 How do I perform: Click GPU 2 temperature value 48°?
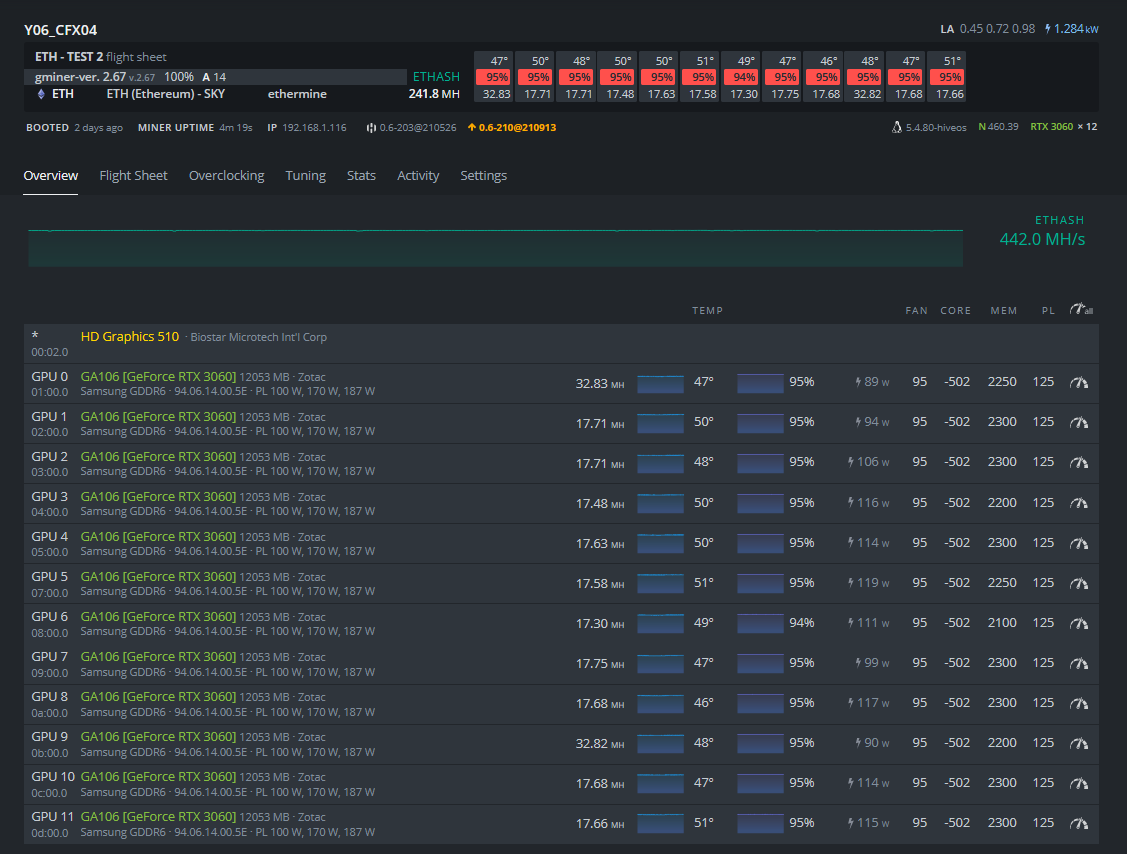704,462
